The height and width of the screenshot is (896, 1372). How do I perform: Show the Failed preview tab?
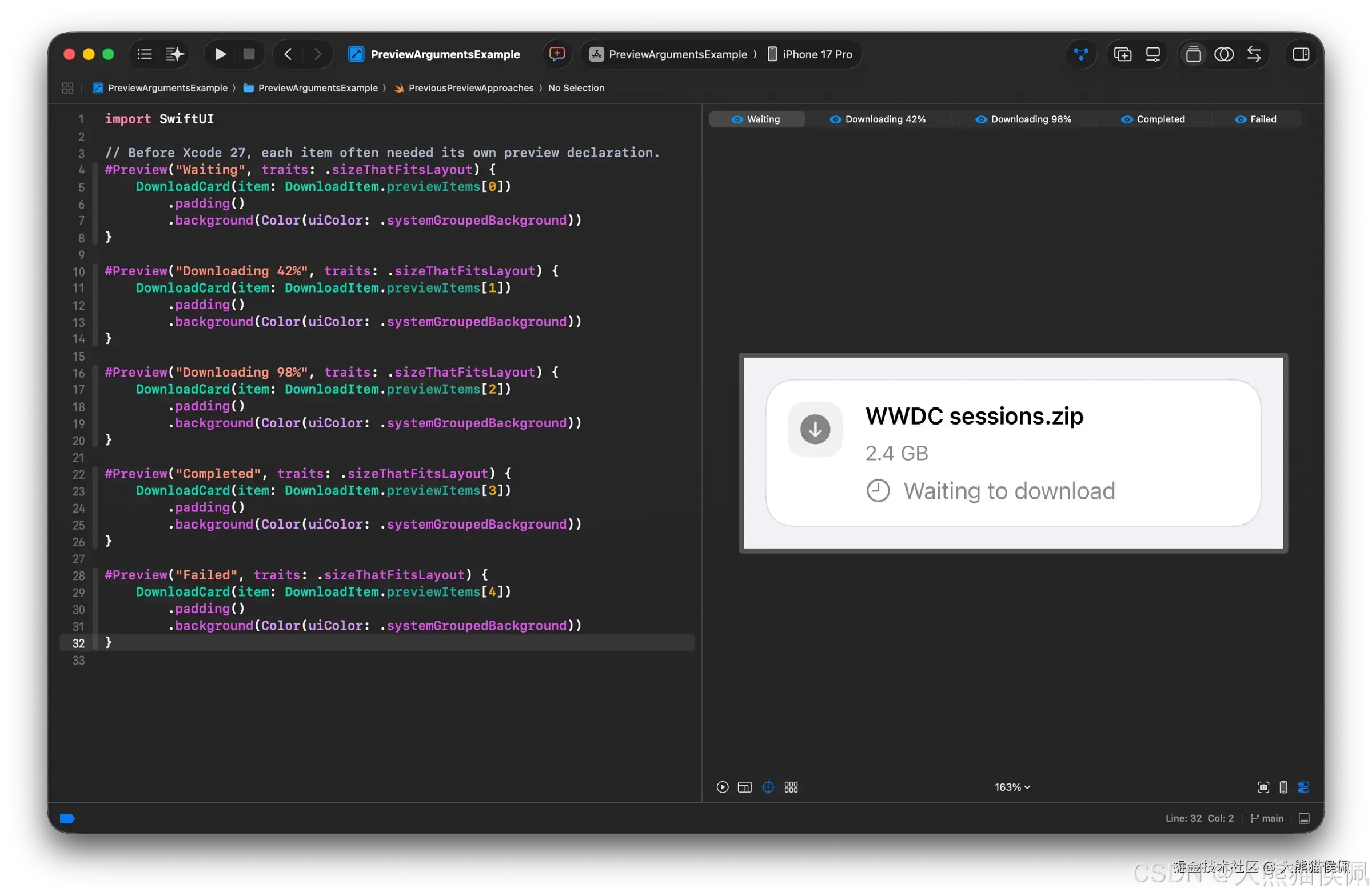point(1255,119)
